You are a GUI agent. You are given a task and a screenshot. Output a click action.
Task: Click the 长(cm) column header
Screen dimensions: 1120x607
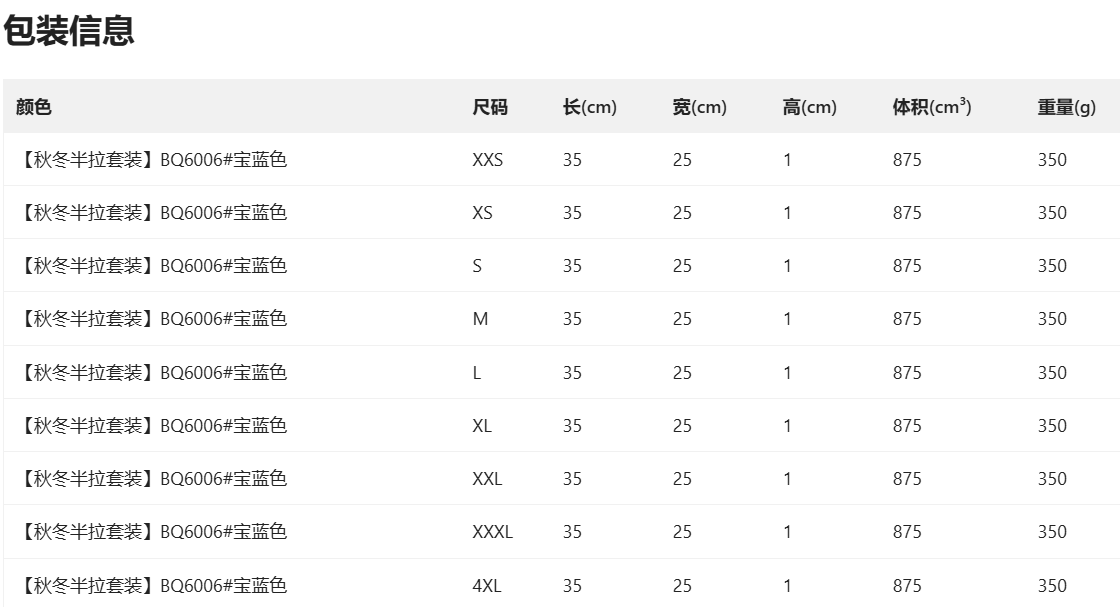pyautogui.click(x=590, y=107)
